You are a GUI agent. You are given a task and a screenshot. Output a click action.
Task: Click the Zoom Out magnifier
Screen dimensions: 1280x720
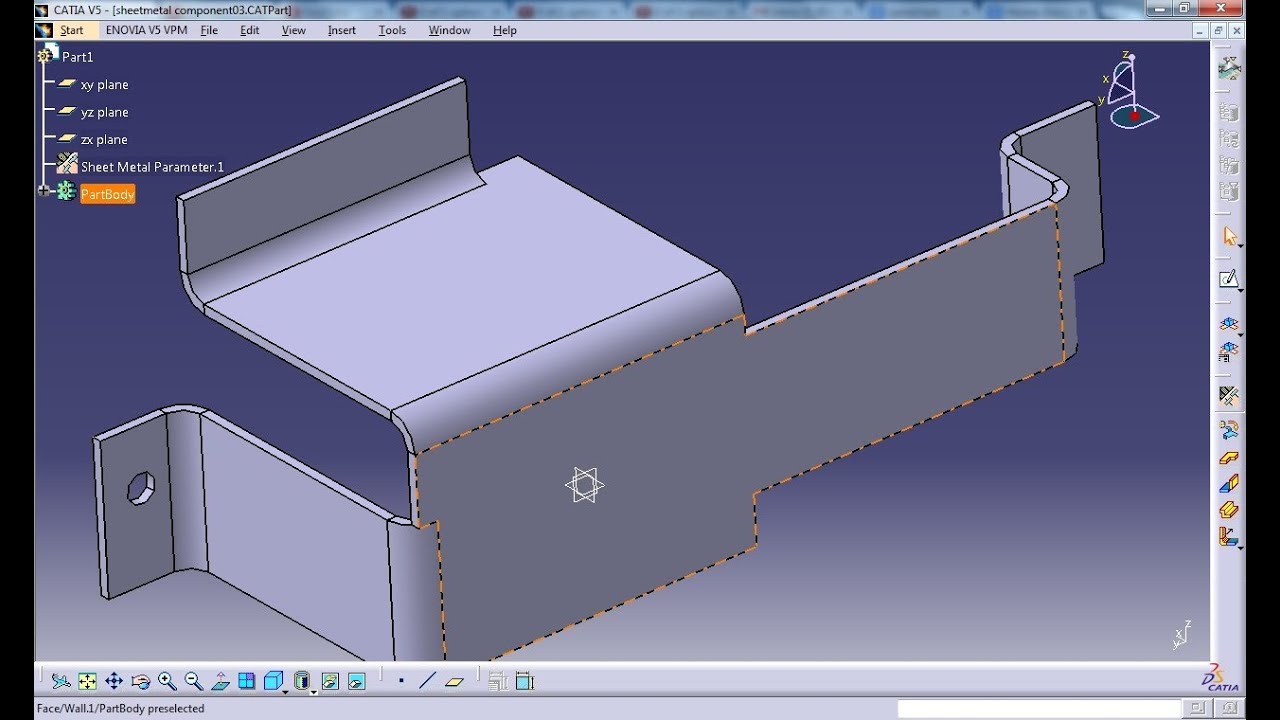tap(194, 681)
